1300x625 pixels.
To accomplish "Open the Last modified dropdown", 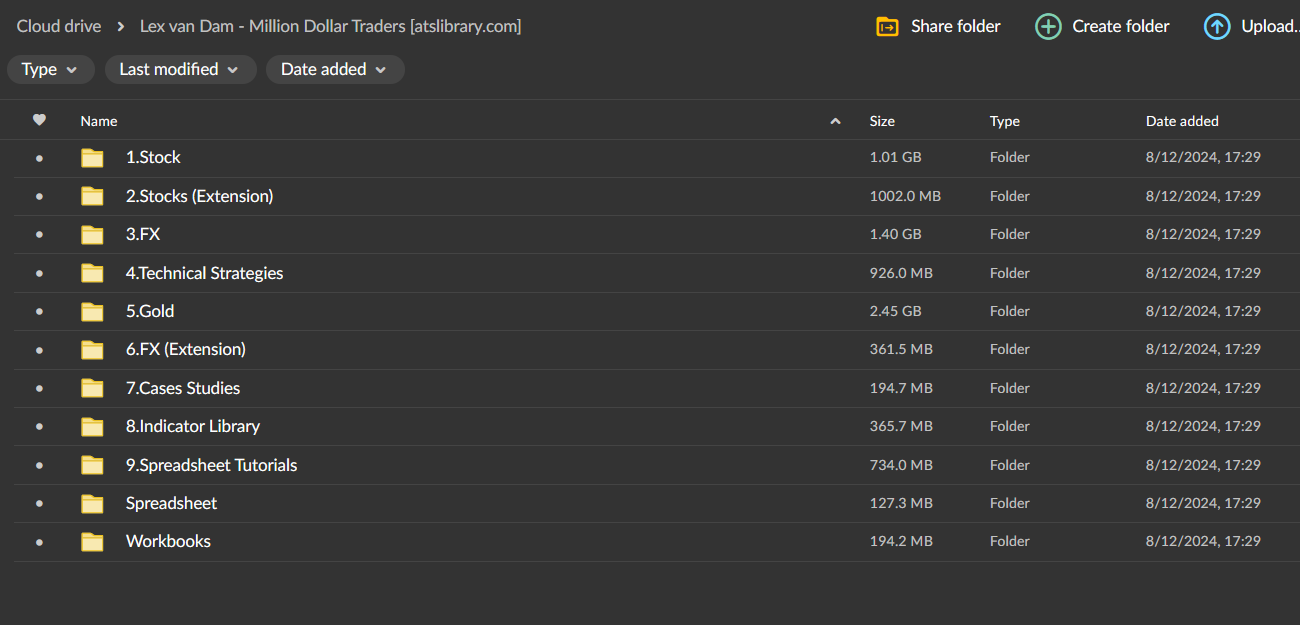I will coord(180,69).
